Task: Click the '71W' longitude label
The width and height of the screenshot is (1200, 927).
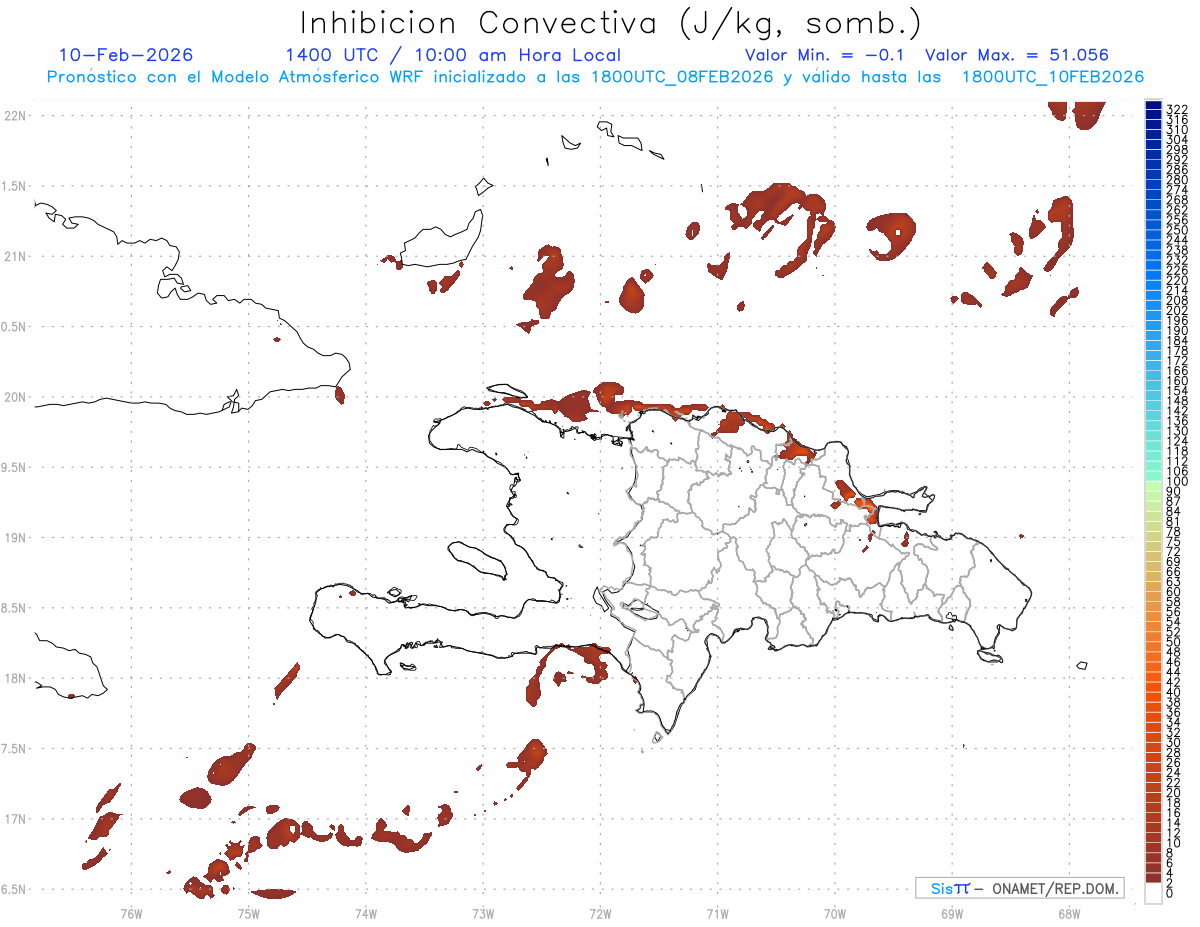Action: click(717, 912)
